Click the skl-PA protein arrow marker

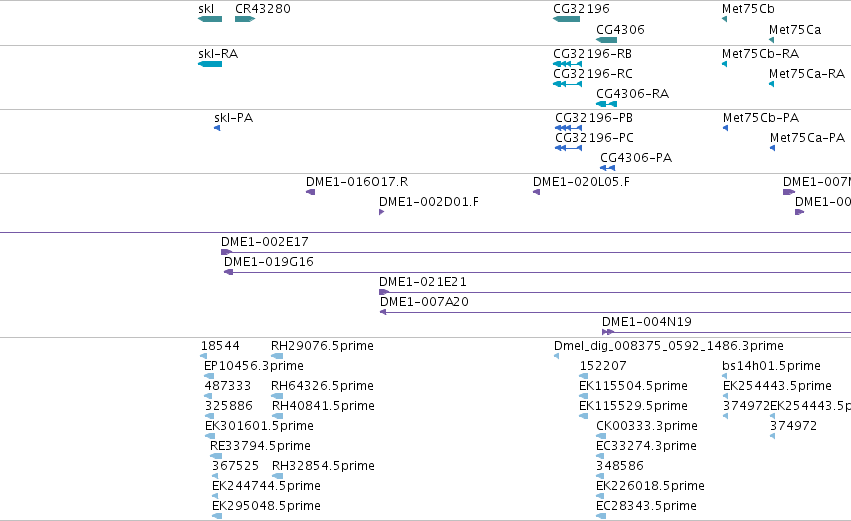217,128
